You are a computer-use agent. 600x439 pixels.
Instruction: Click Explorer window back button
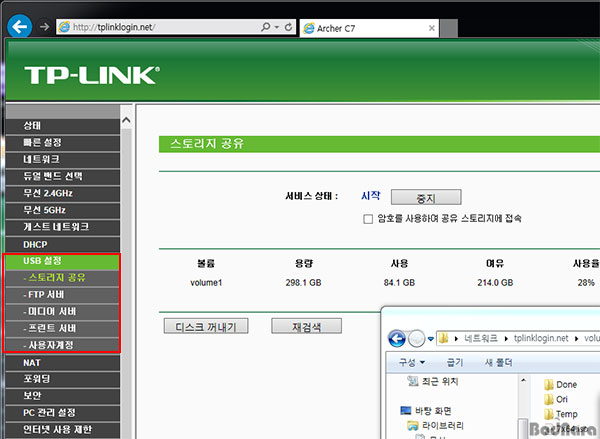pos(397,338)
